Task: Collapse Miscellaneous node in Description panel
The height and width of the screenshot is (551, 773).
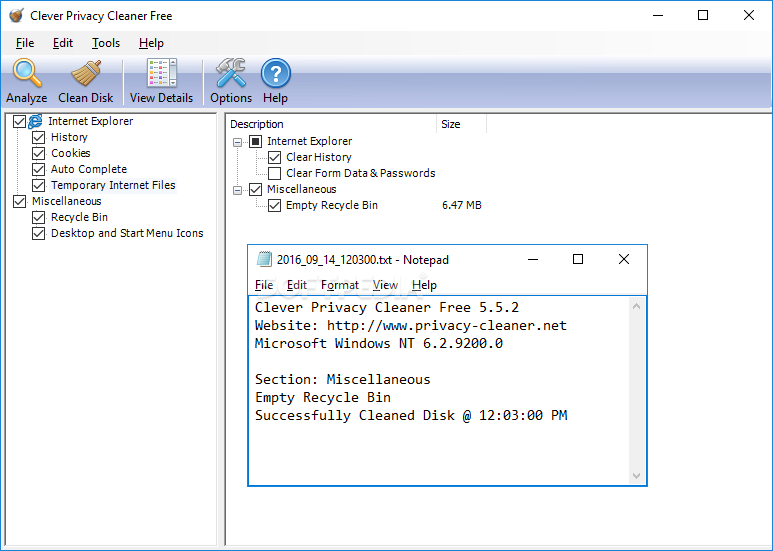Action: (238, 190)
